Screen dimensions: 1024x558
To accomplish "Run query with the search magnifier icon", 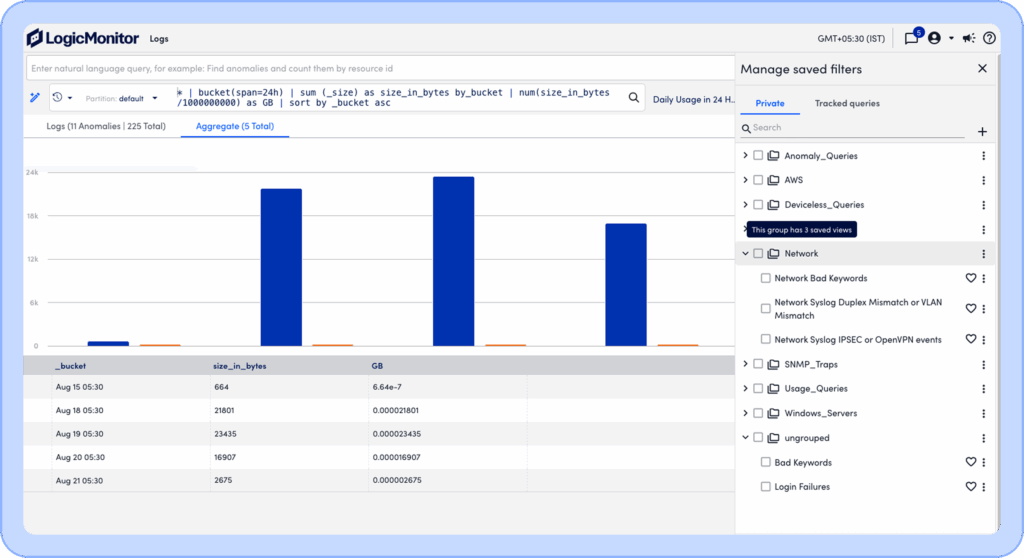I will 633,98.
